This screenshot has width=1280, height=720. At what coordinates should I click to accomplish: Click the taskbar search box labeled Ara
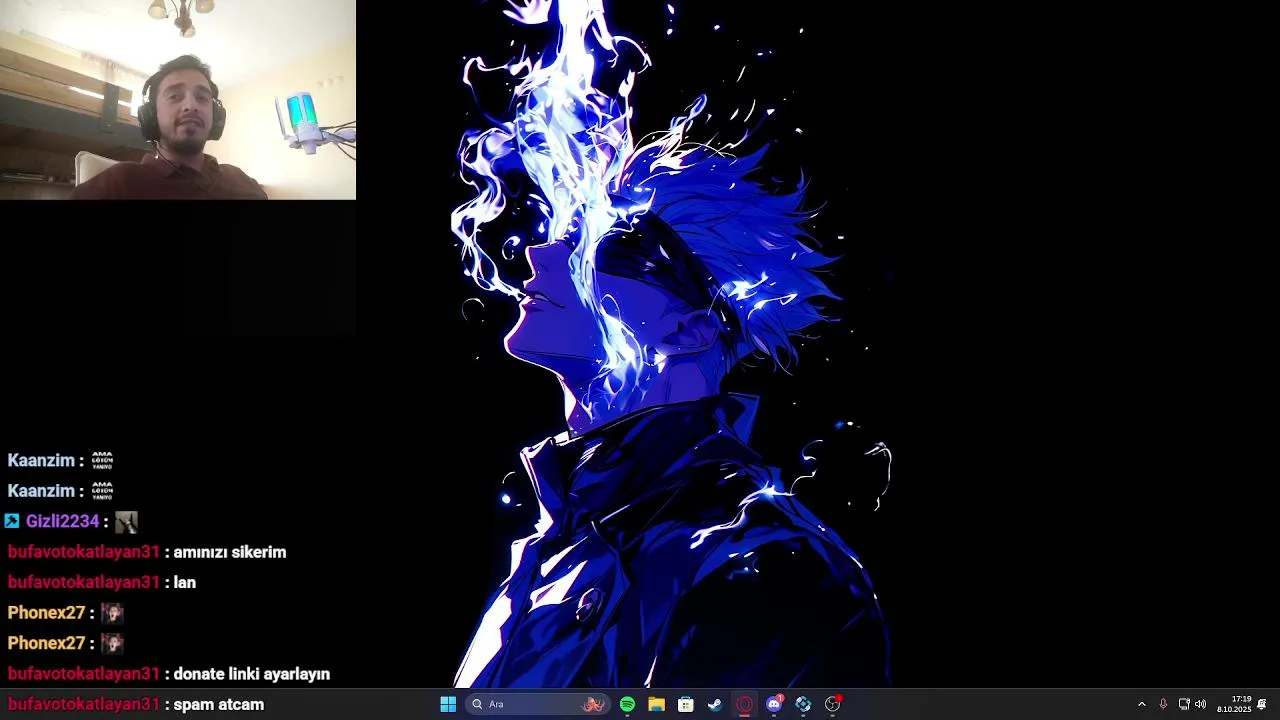(538, 704)
